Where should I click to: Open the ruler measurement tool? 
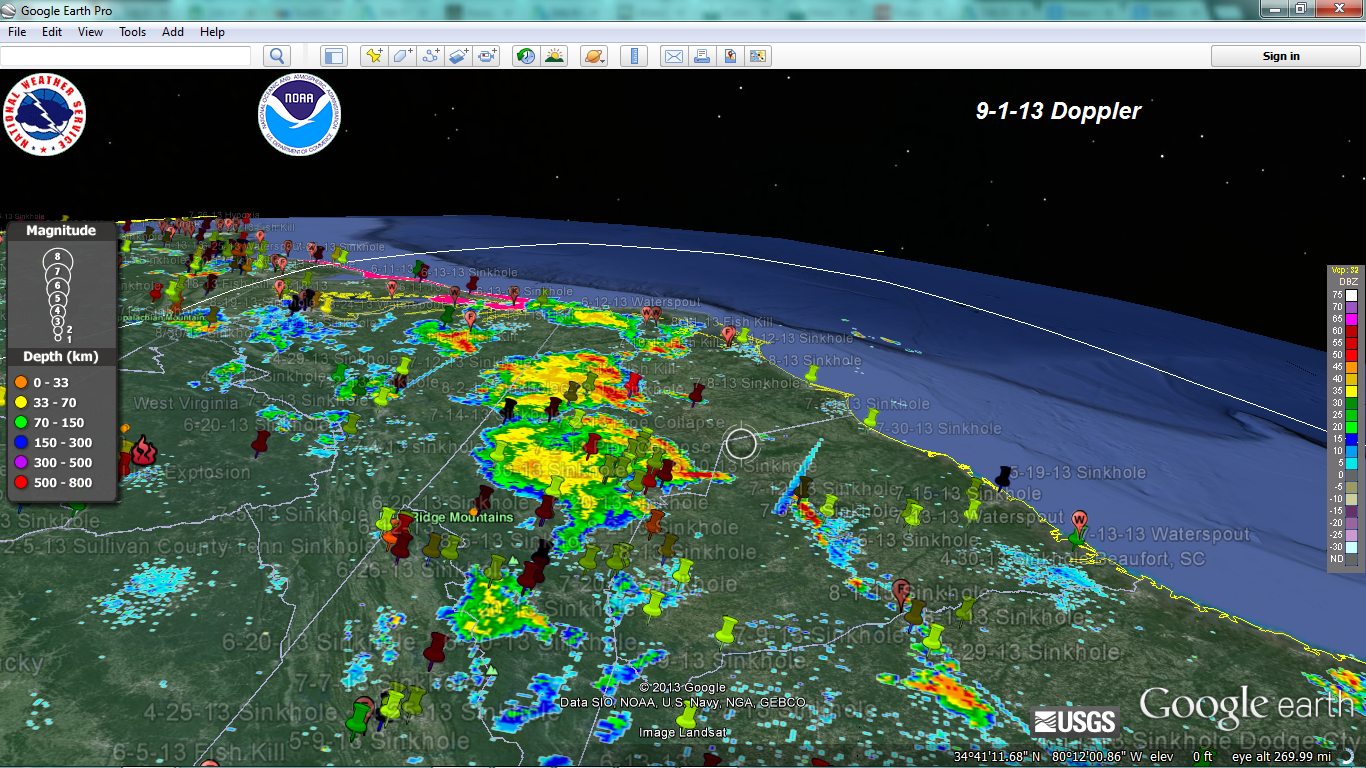tap(633, 56)
